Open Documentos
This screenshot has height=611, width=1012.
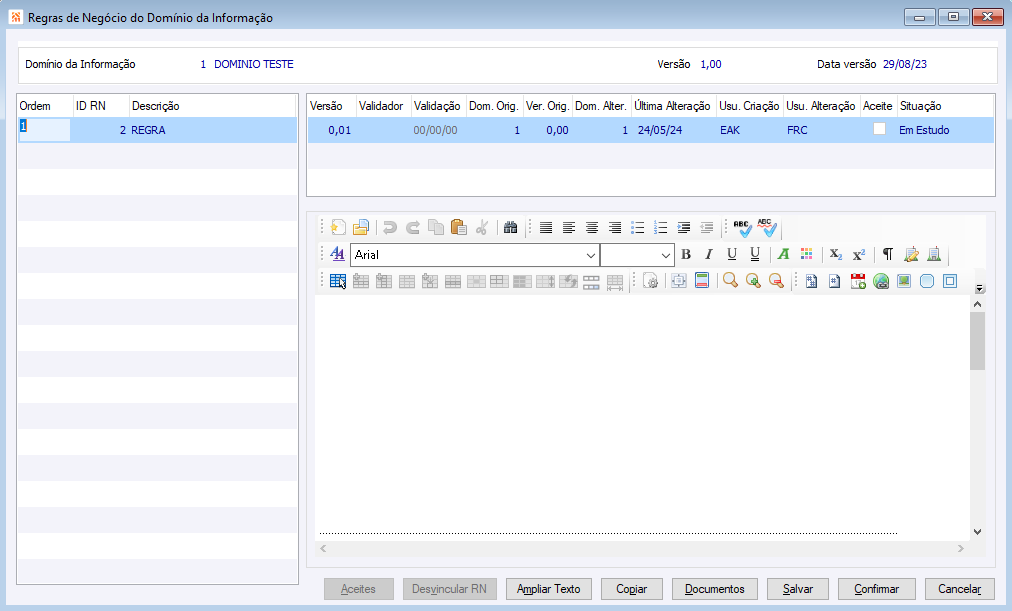point(714,589)
